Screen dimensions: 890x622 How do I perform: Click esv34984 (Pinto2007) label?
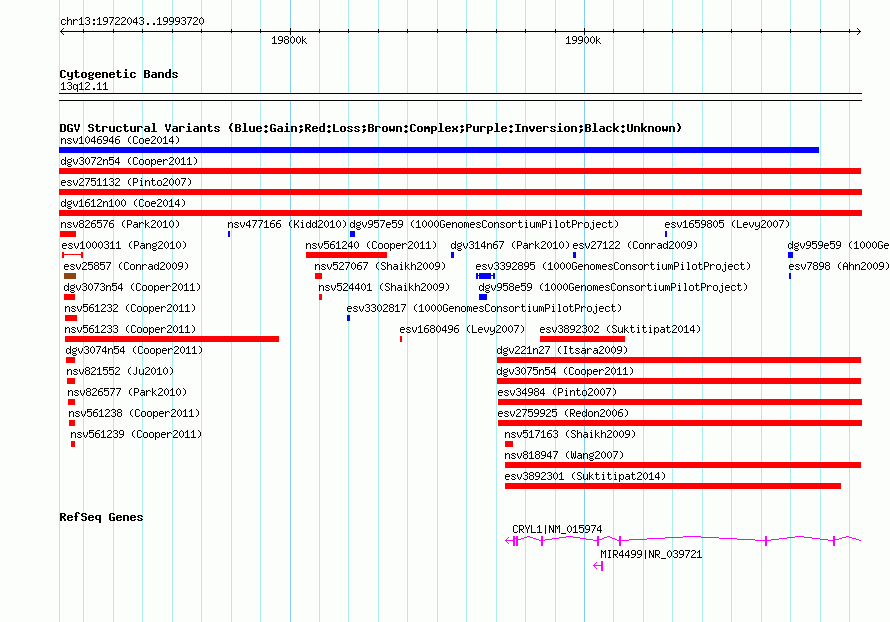point(557,392)
